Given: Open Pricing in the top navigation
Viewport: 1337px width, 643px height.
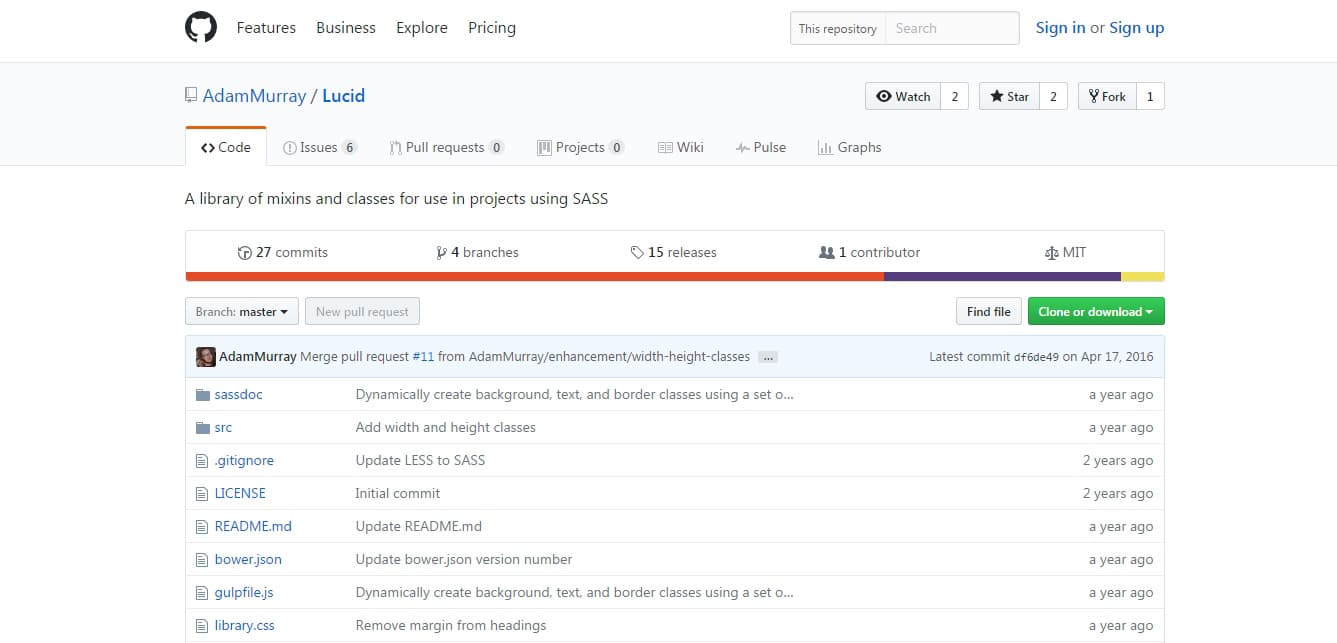Looking at the screenshot, I should click(492, 28).
